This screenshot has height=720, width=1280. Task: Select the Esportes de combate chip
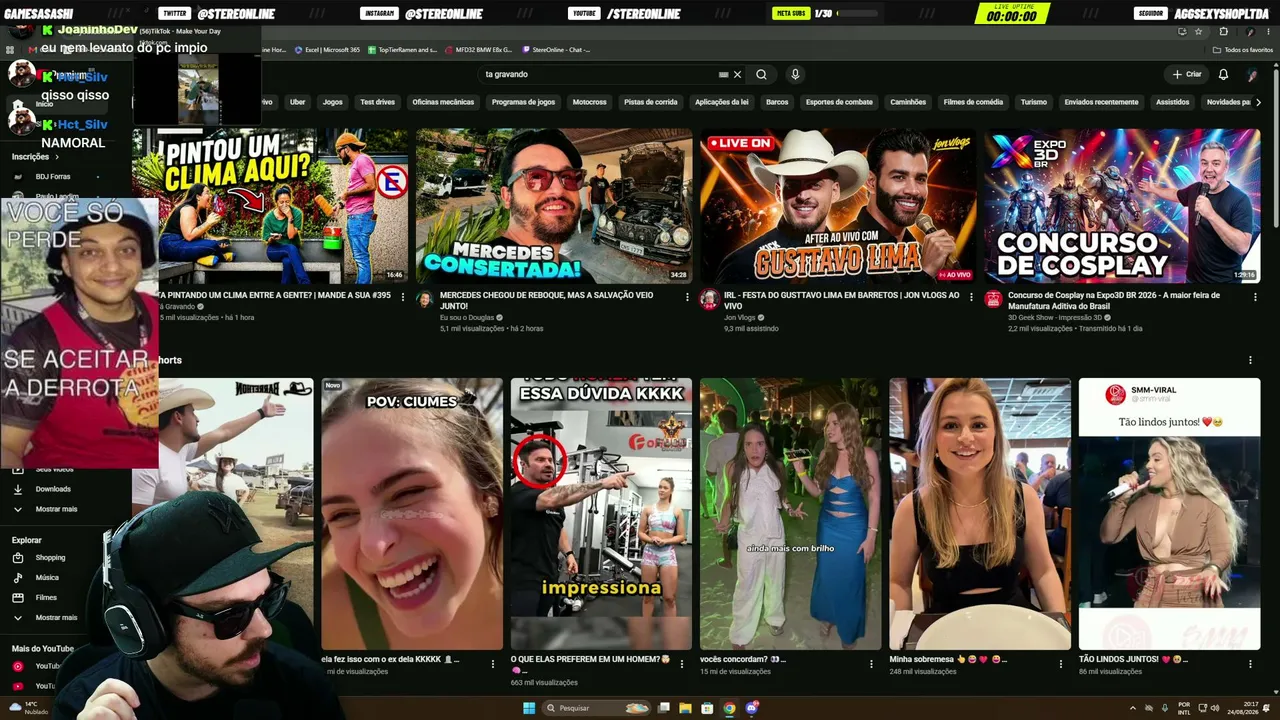coord(839,102)
